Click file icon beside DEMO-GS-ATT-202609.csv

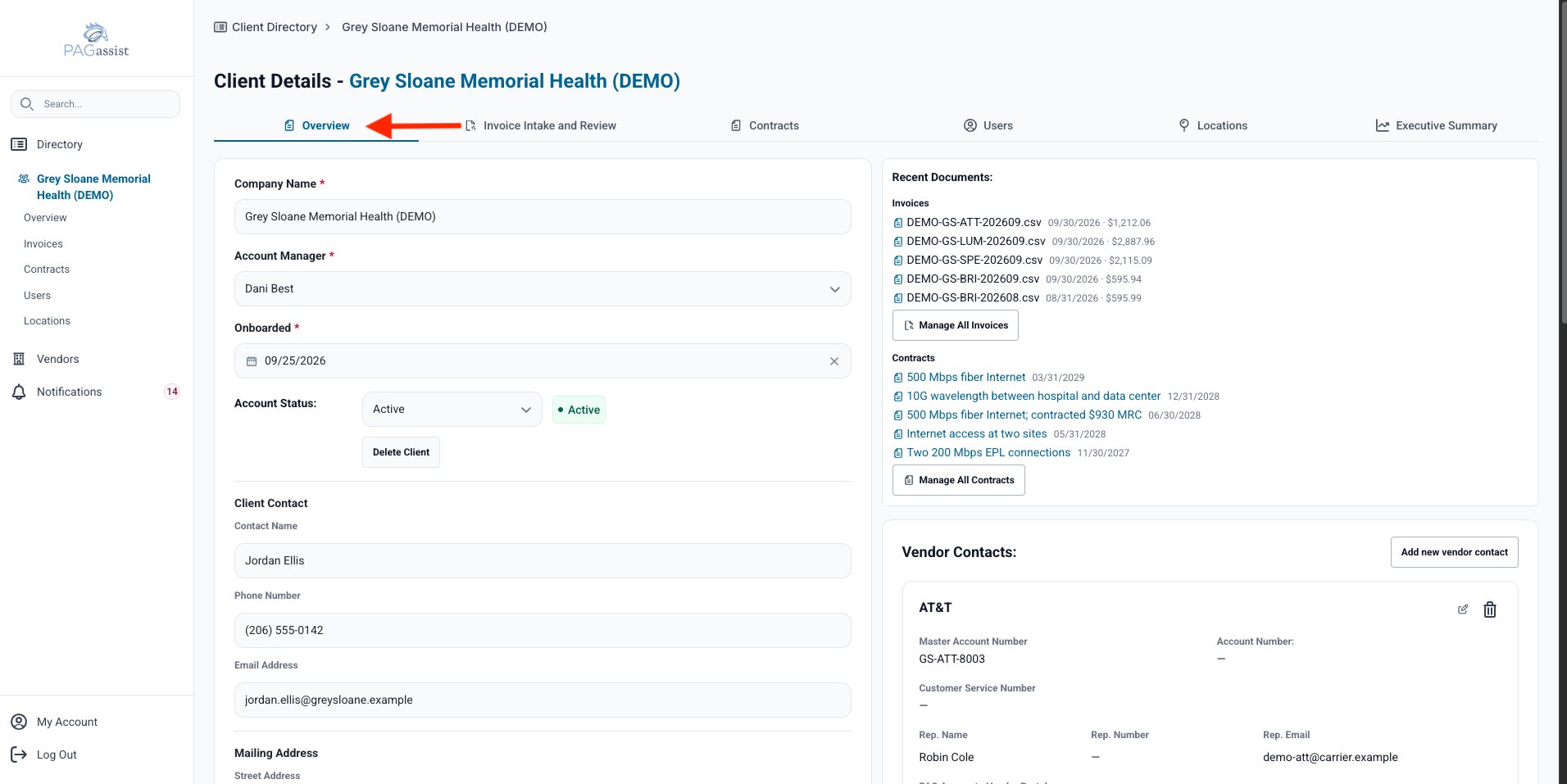(x=898, y=223)
